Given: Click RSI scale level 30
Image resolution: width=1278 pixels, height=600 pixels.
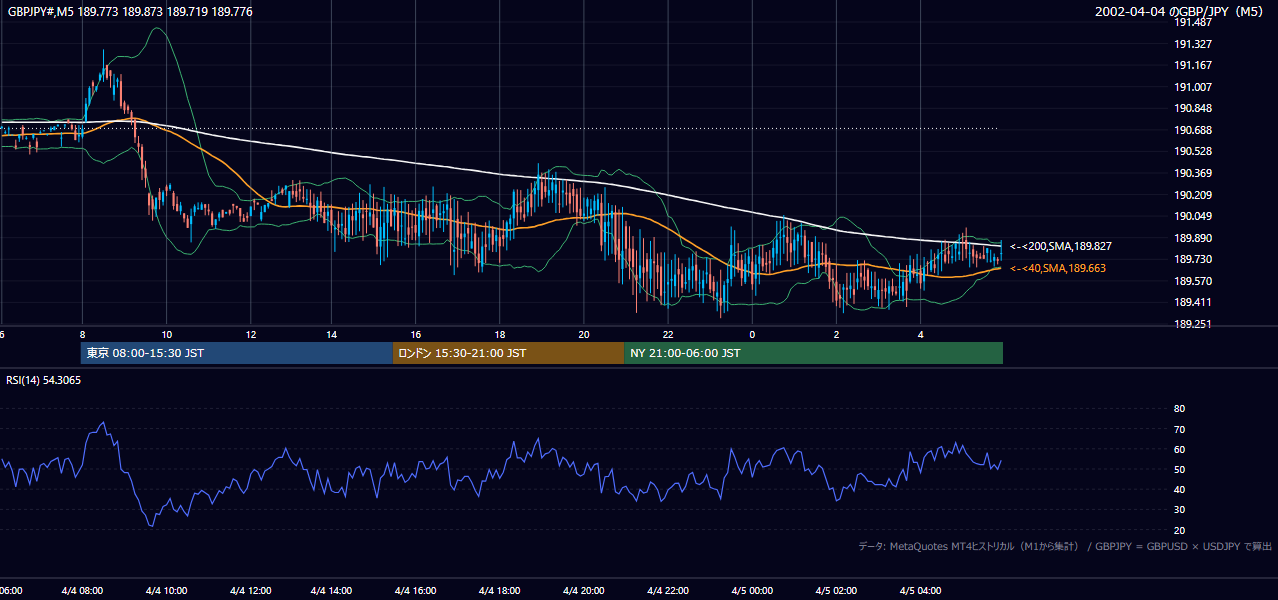Looking at the screenshot, I should [x=1179, y=510].
